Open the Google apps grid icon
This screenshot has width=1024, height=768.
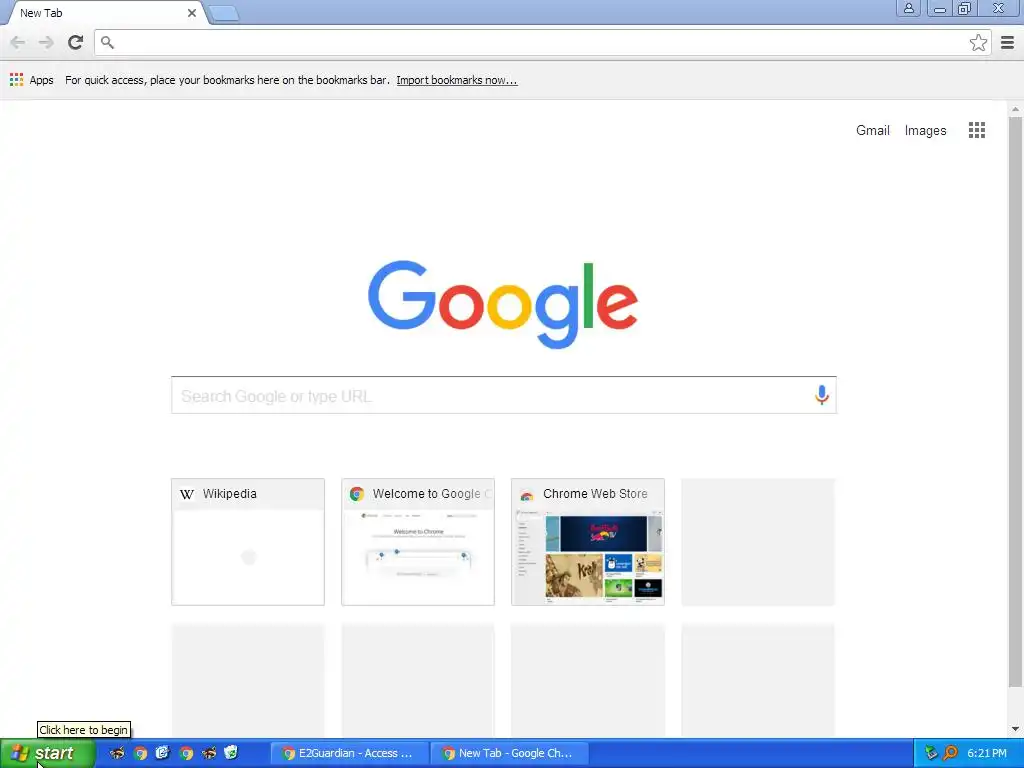point(976,130)
